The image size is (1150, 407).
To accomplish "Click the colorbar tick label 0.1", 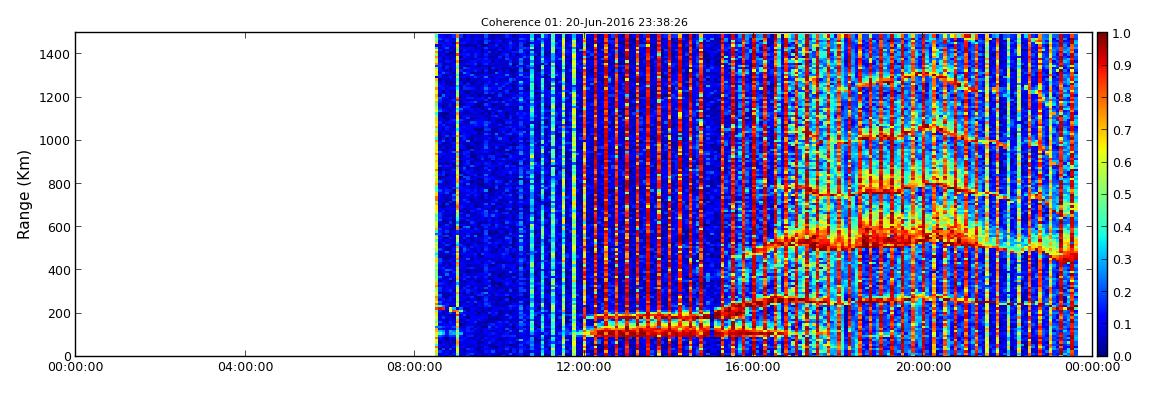I will pyautogui.click(x=1121, y=324).
